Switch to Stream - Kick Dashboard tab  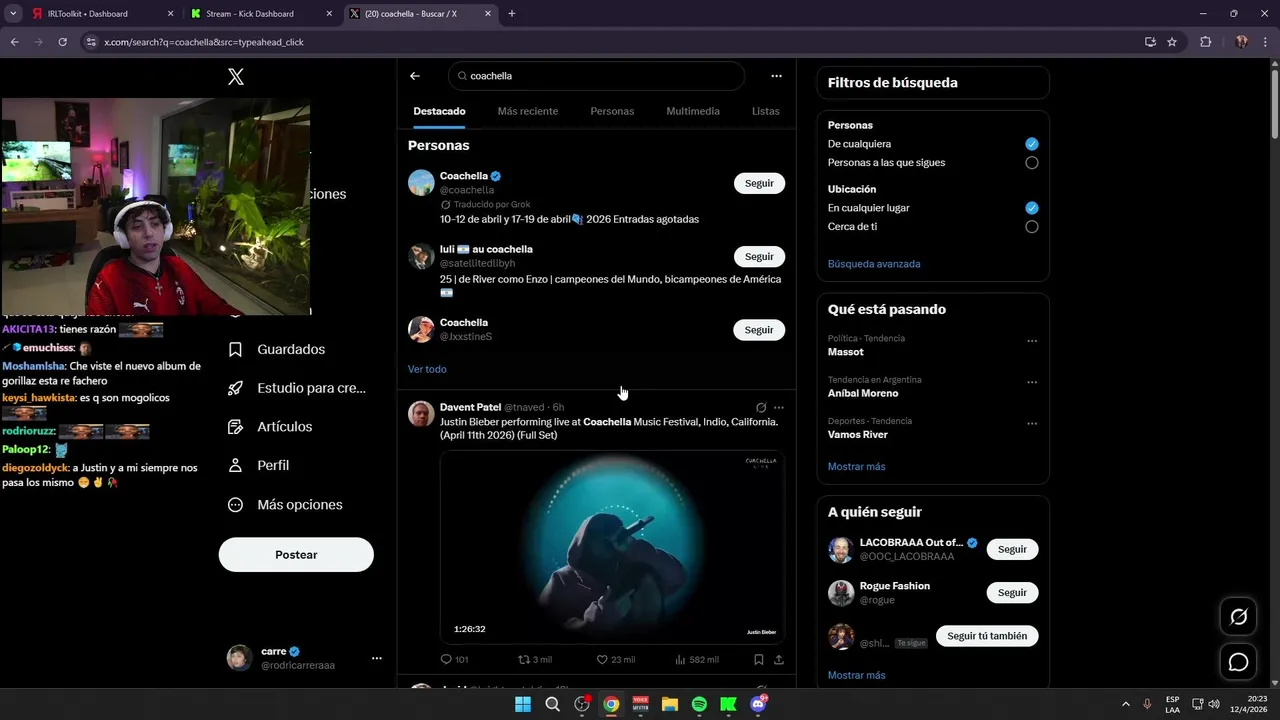click(x=262, y=14)
